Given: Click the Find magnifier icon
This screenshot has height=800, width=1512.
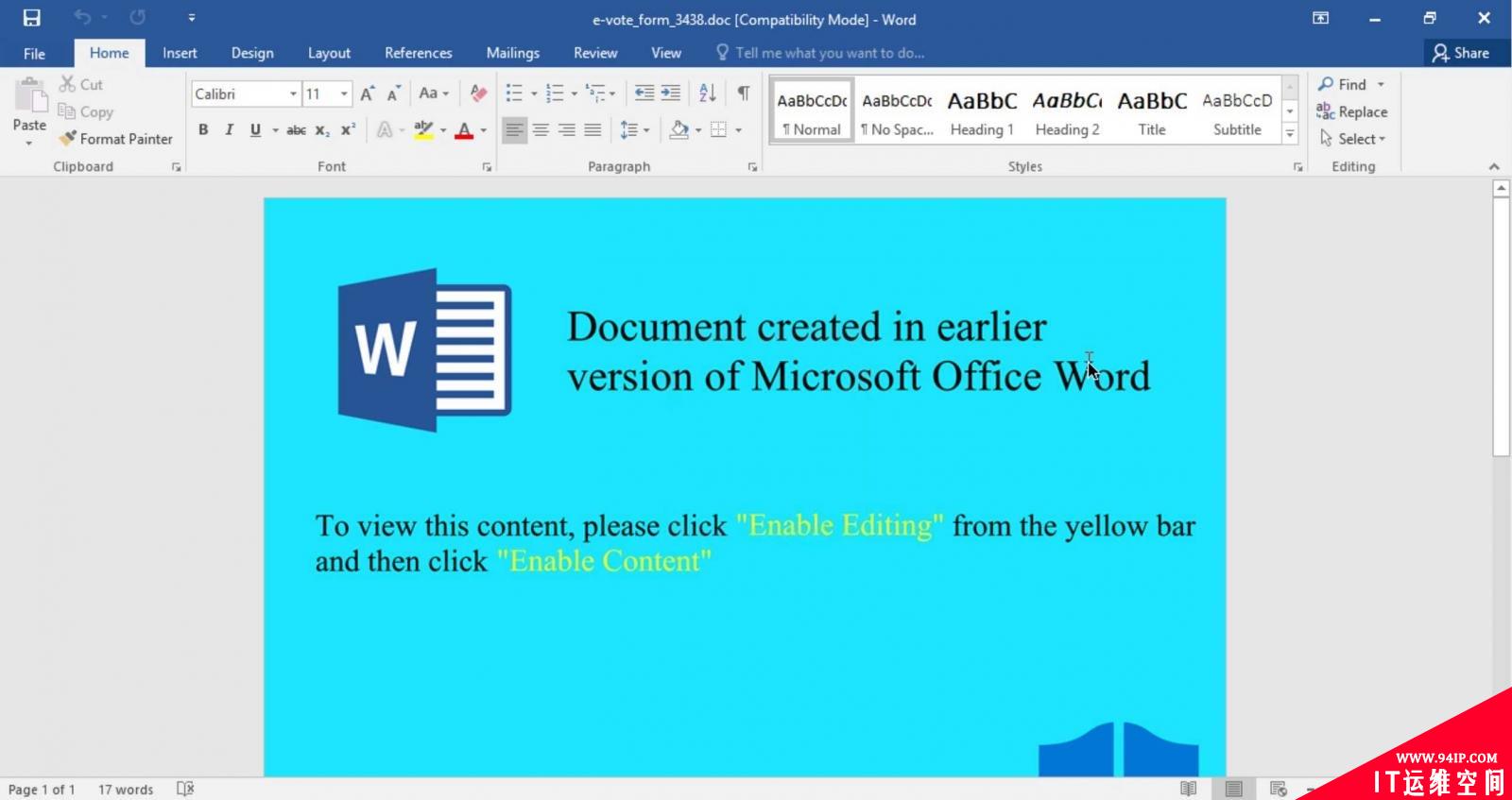Looking at the screenshot, I should (x=1326, y=84).
